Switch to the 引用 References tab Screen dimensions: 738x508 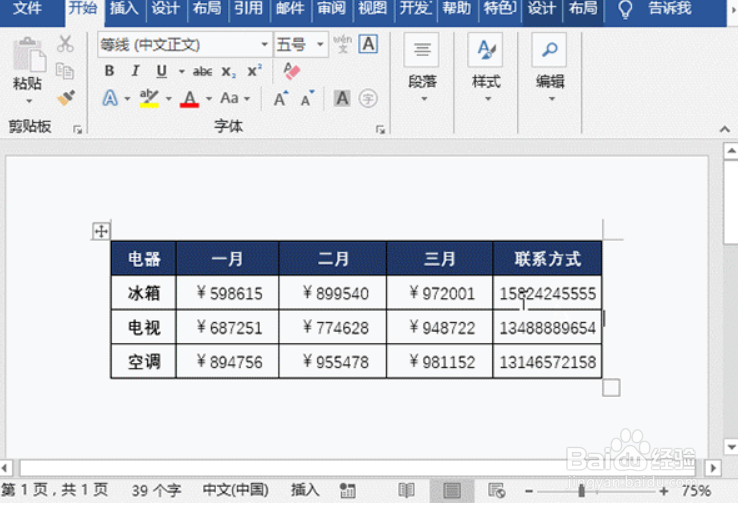[249, 8]
